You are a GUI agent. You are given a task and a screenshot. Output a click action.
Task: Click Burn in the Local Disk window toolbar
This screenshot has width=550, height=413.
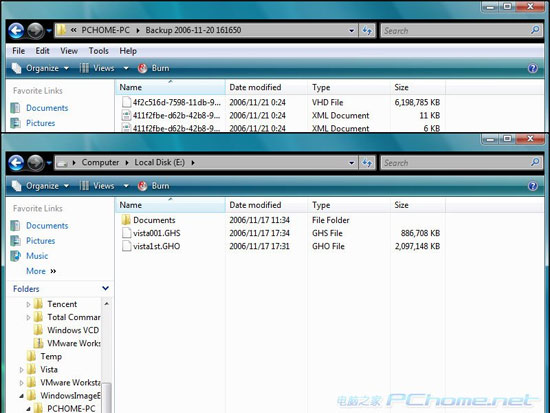154,186
